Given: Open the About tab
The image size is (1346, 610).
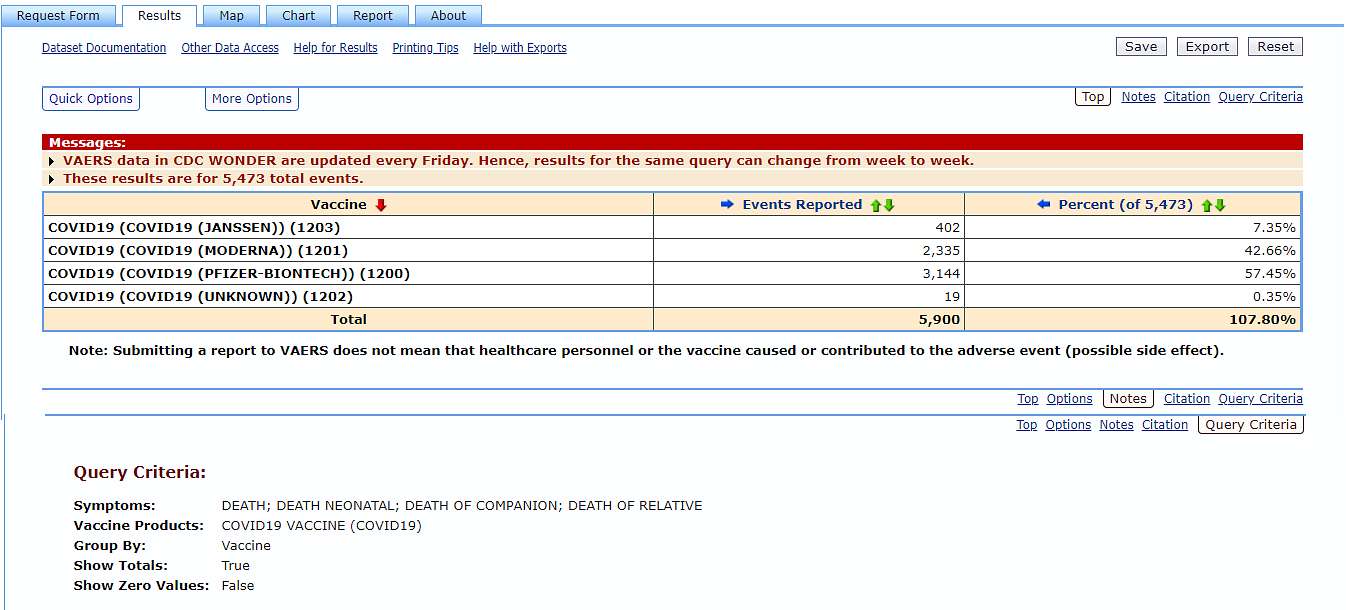Looking at the screenshot, I should (x=448, y=15).
